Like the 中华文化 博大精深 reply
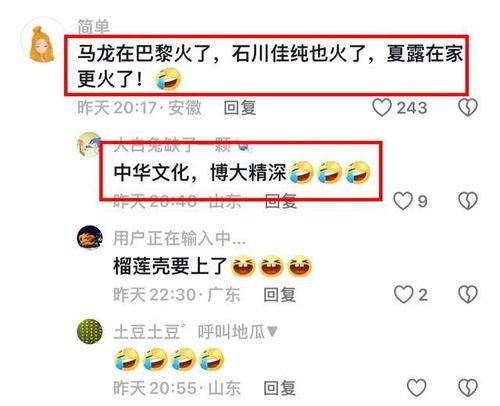Image resolution: width=500 pixels, height=406 pixels. (x=403, y=201)
